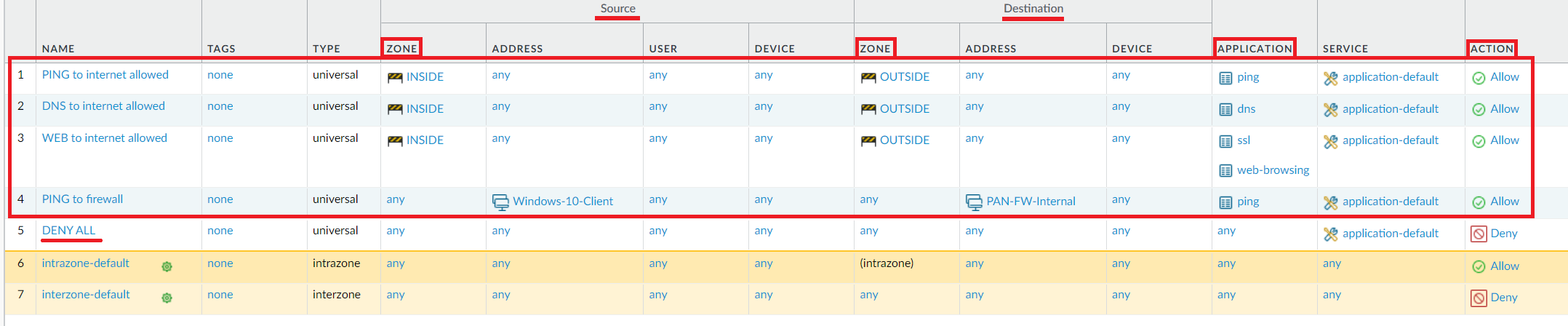The width and height of the screenshot is (1568, 326).
Task: Open the 'DENY ALL' rule
Action: point(68,231)
